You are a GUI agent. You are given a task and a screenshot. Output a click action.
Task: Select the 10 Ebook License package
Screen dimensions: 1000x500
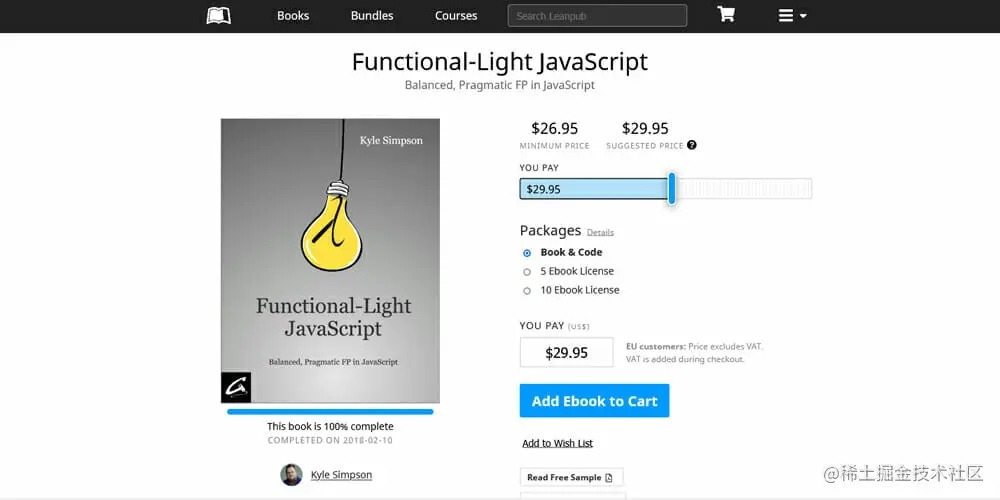pos(527,291)
